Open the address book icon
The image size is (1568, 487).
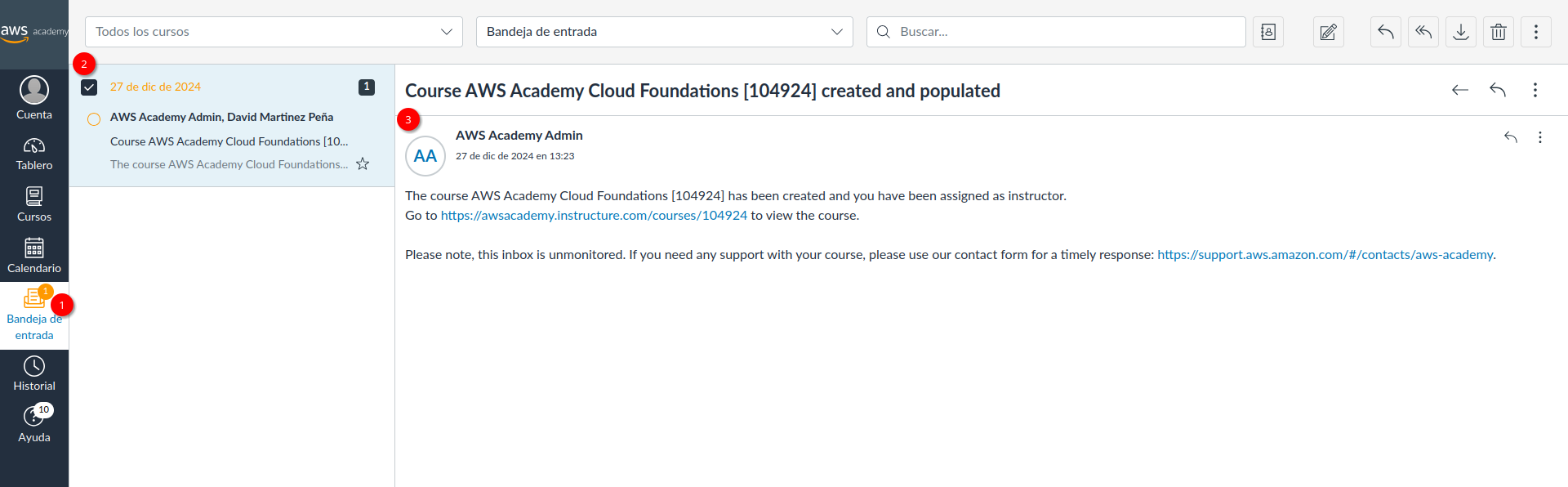[x=1268, y=32]
